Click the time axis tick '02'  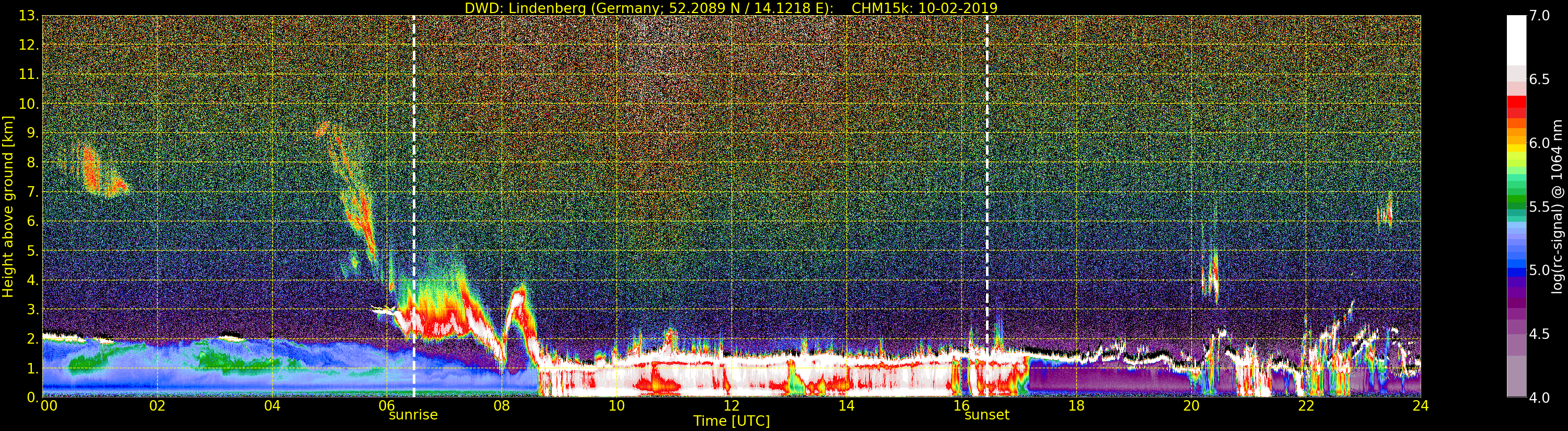(157, 405)
